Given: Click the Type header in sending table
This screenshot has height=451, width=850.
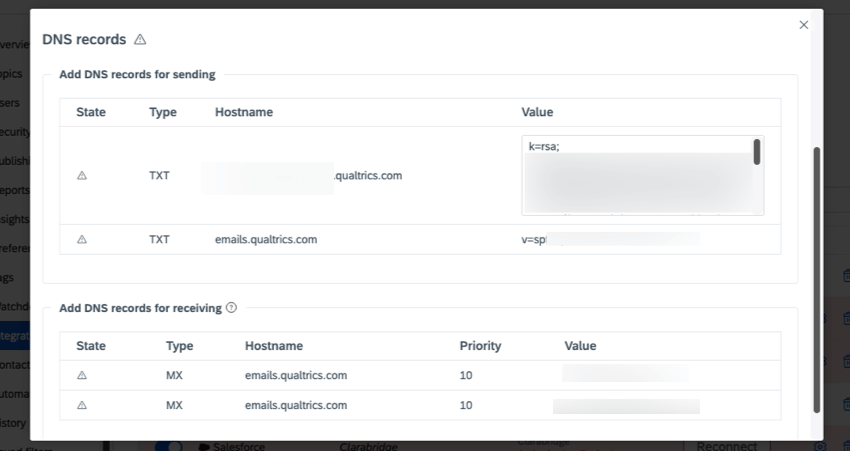Looking at the screenshot, I should (x=163, y=112).
